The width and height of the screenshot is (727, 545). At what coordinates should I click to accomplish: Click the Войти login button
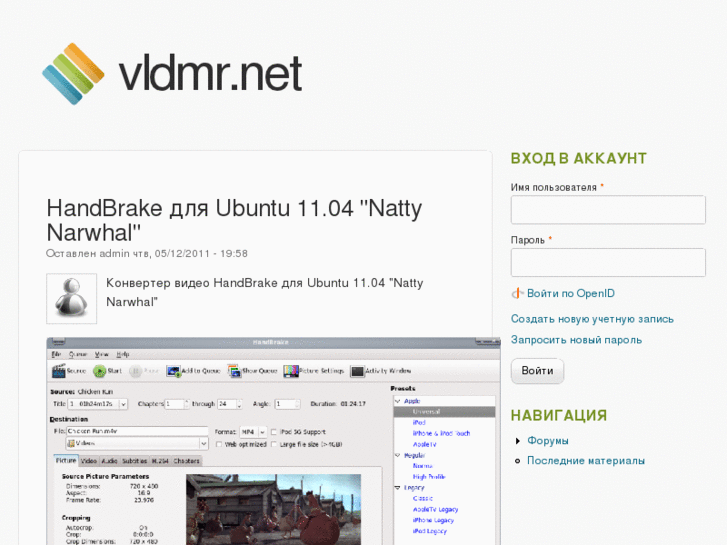point(537,371)
